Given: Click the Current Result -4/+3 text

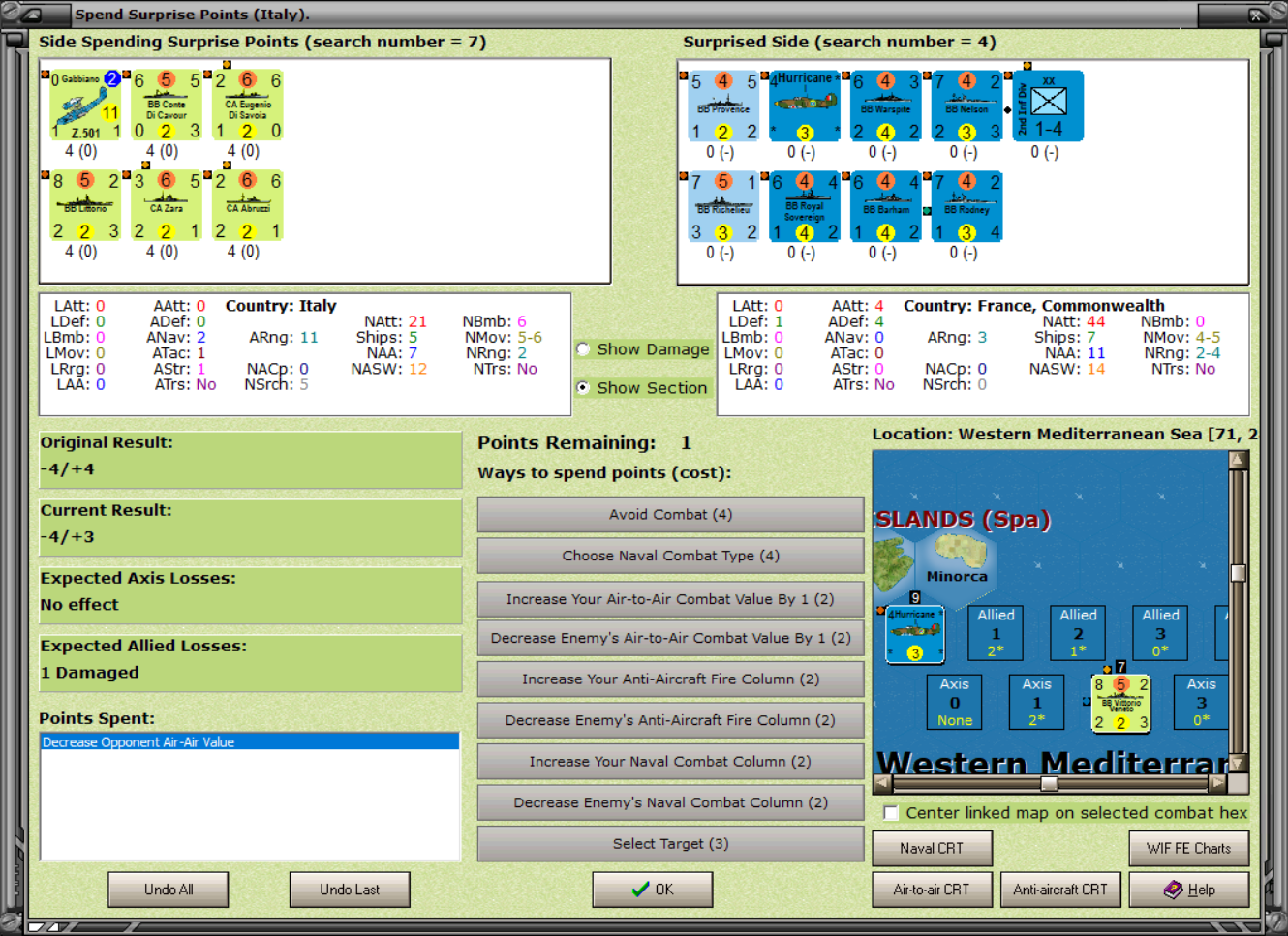Looking at the screenshot, I should click(68, 537).
